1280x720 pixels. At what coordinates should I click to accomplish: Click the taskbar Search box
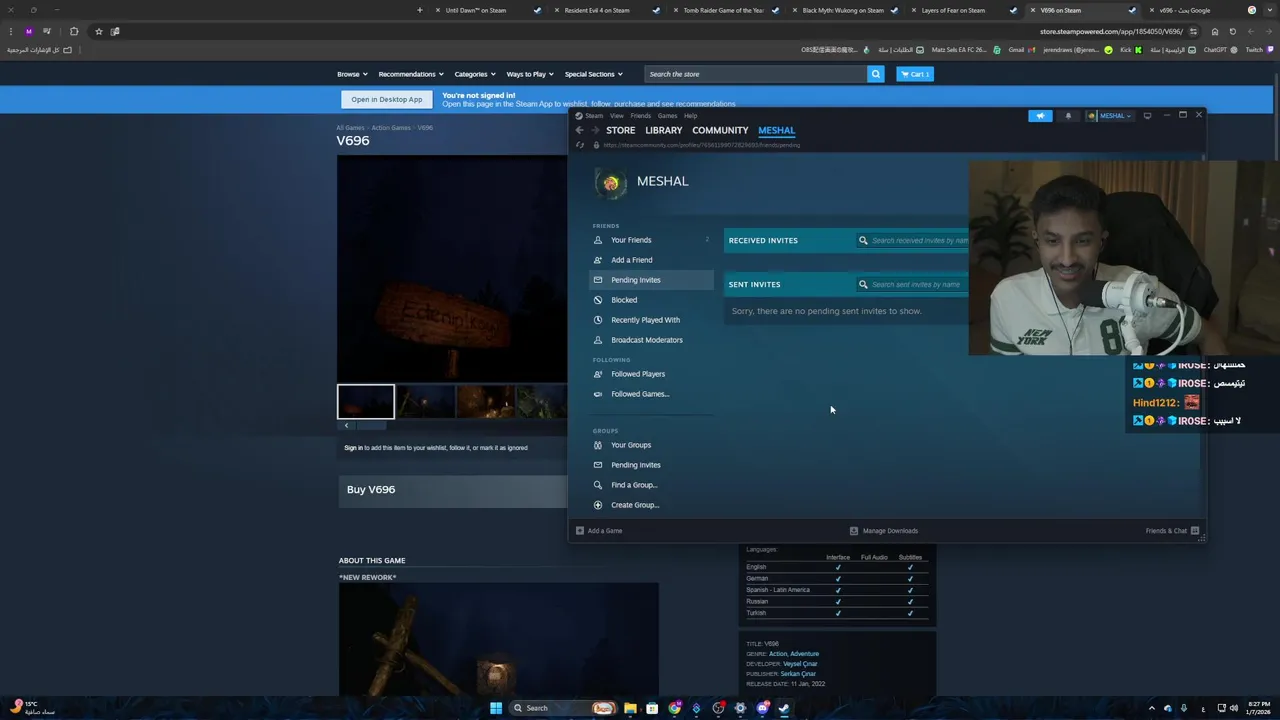pyautogui.click(x=563, y=708)
